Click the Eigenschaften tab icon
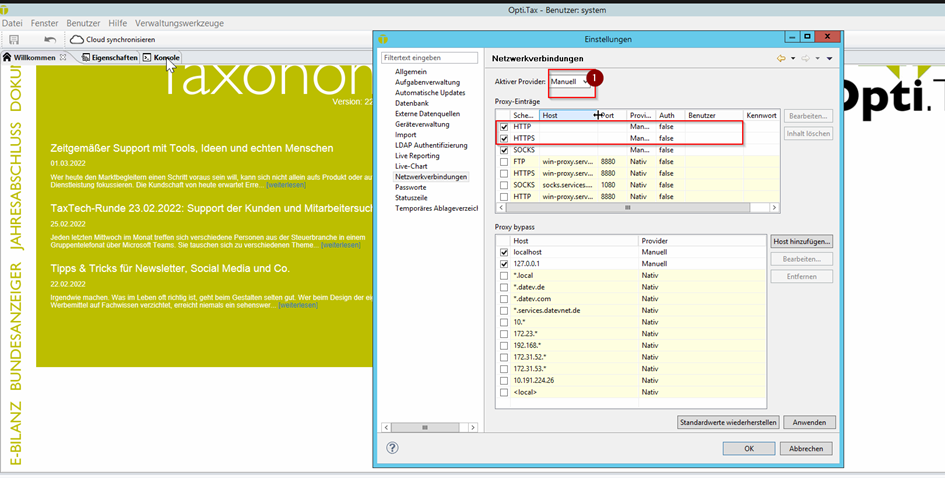The image size is (945, 478). click(86, 58)
